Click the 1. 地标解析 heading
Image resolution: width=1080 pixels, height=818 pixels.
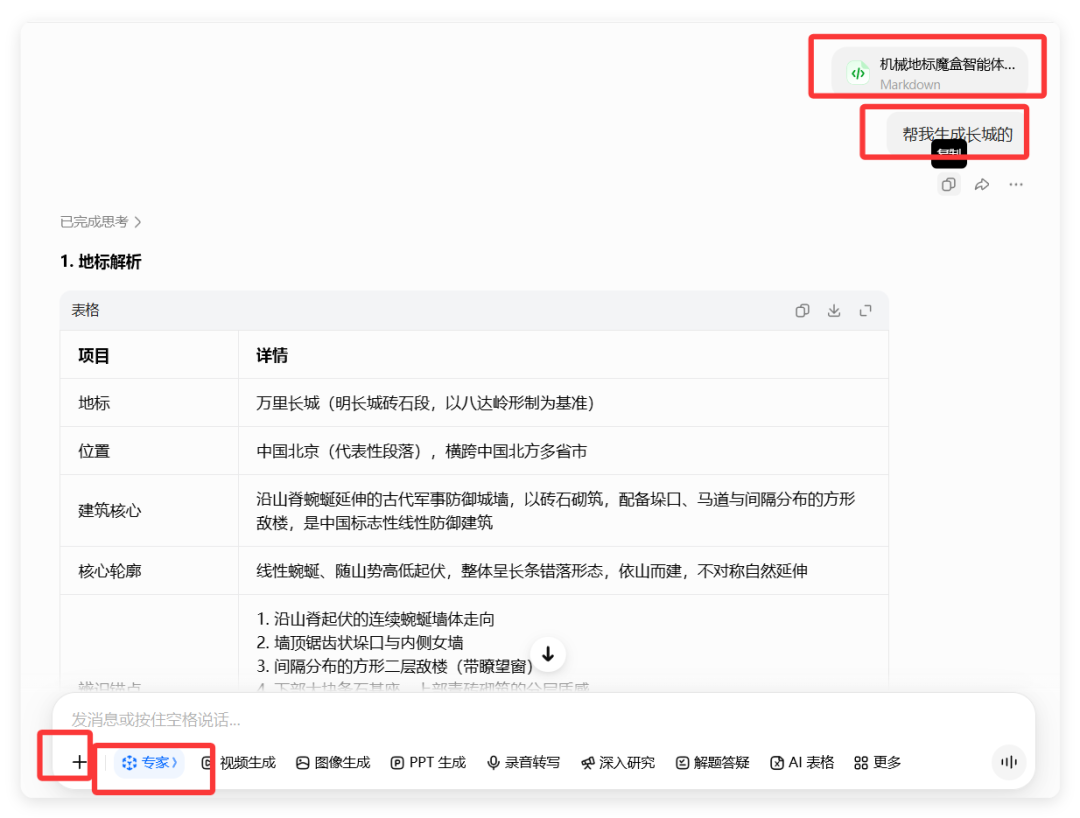click(101, 262)
